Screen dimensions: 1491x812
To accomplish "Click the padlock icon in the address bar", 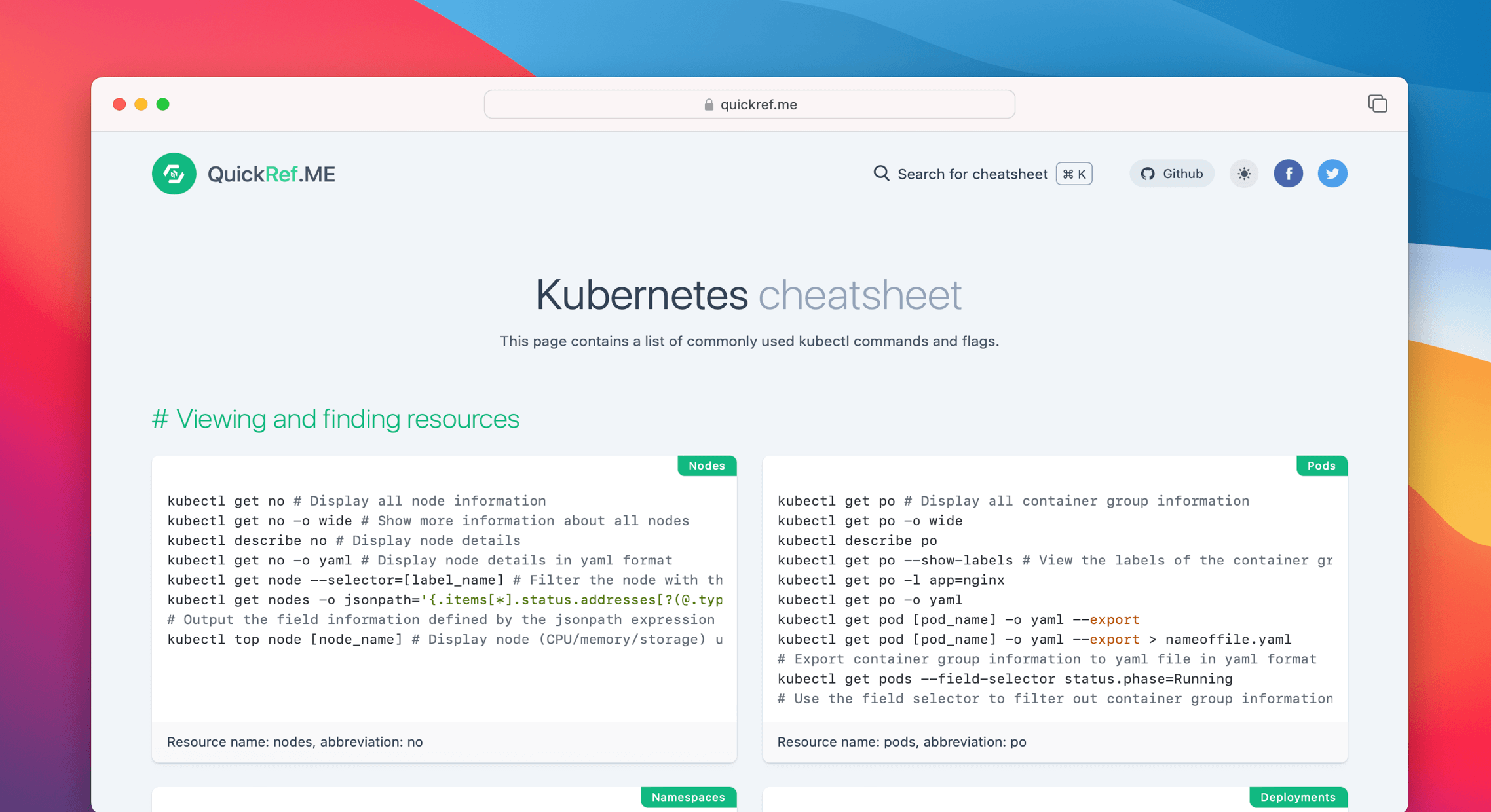I will (x=708, y=104).
